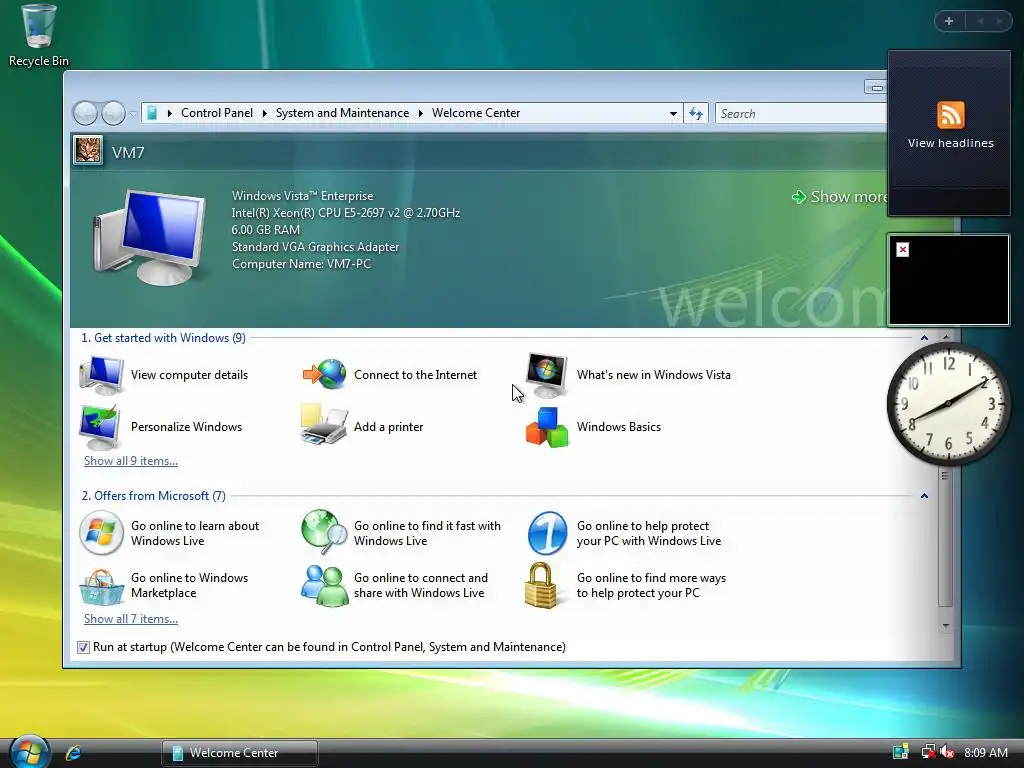Click the Windows Basics label
The image size is (1024, 768).
point(618,427)
